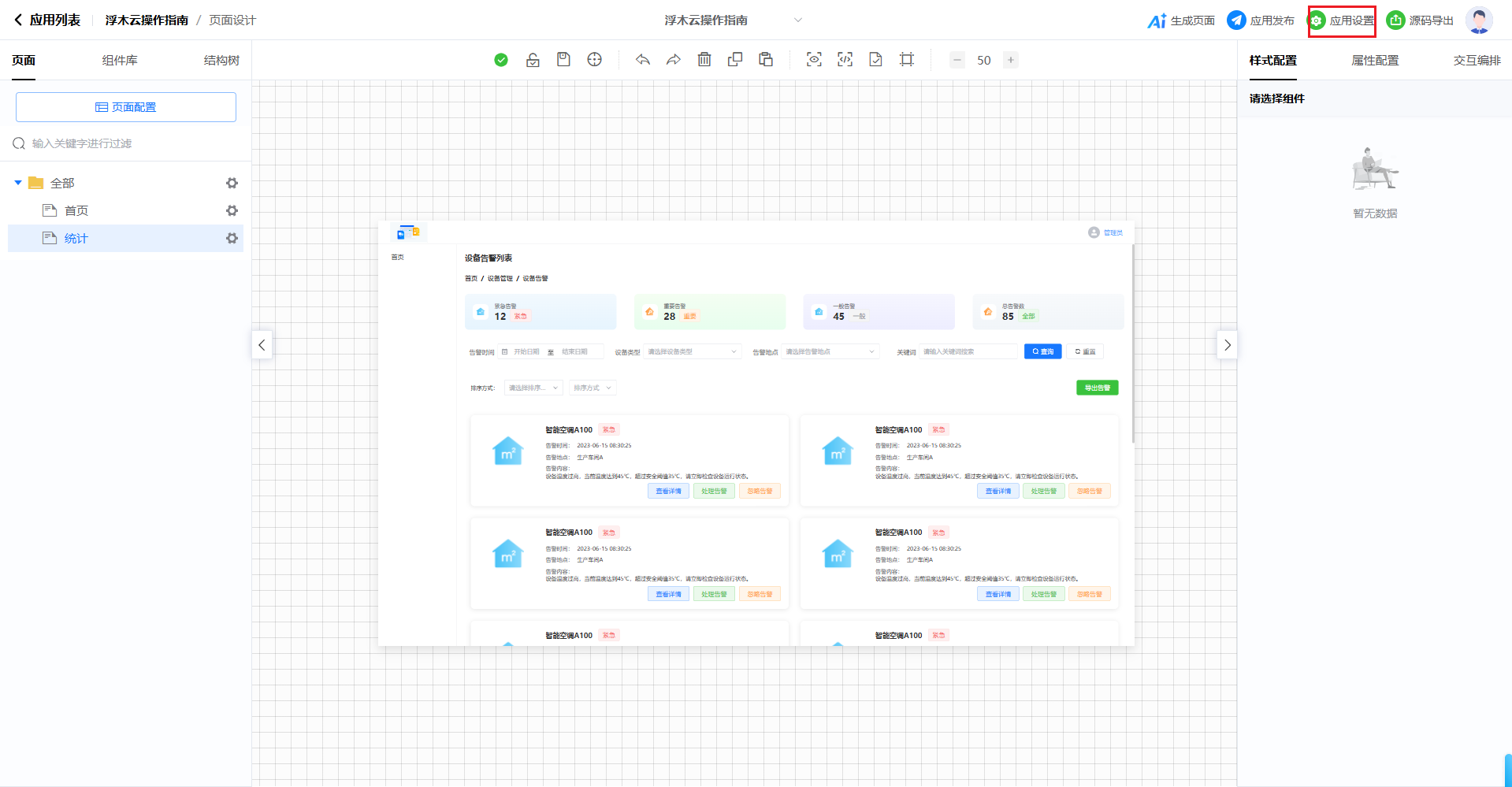This screenshot has width=1512, height=787.
Task: Switch to the 属性配置 tab
Action: (x=1375, y=61)
